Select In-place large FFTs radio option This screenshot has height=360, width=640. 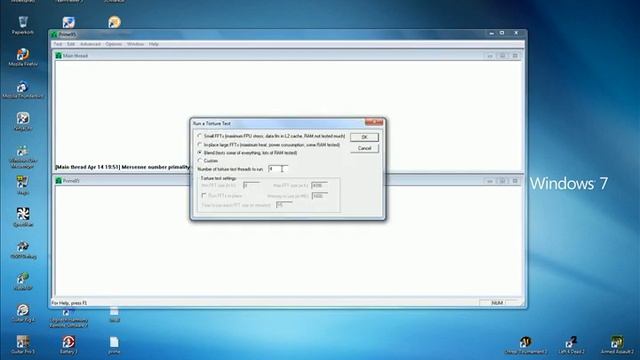click(200, 144)
